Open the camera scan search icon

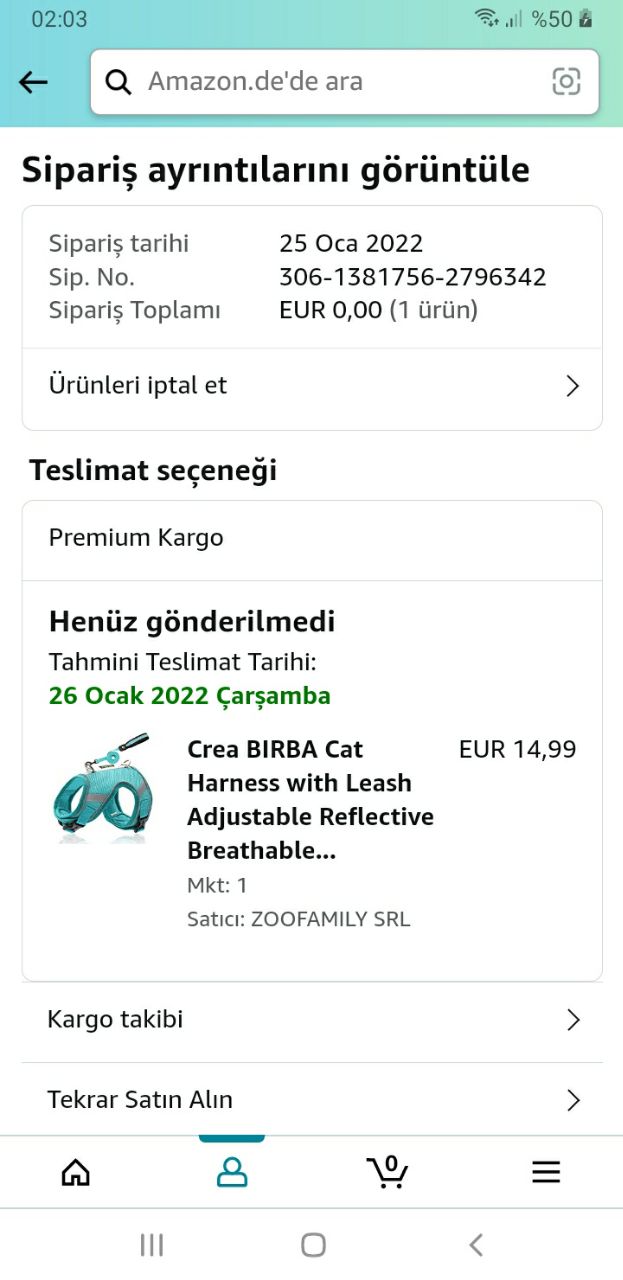point(566,82)
